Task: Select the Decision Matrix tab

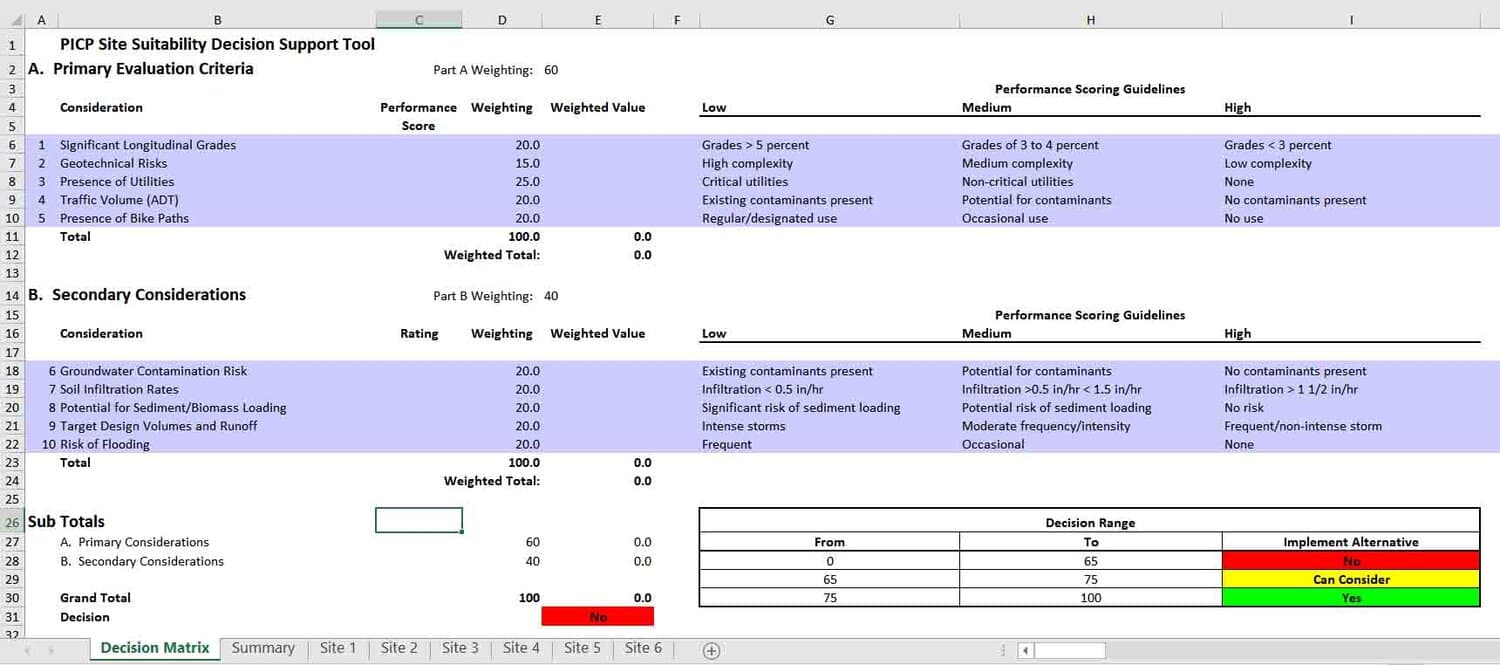Action: click(155, 648)
